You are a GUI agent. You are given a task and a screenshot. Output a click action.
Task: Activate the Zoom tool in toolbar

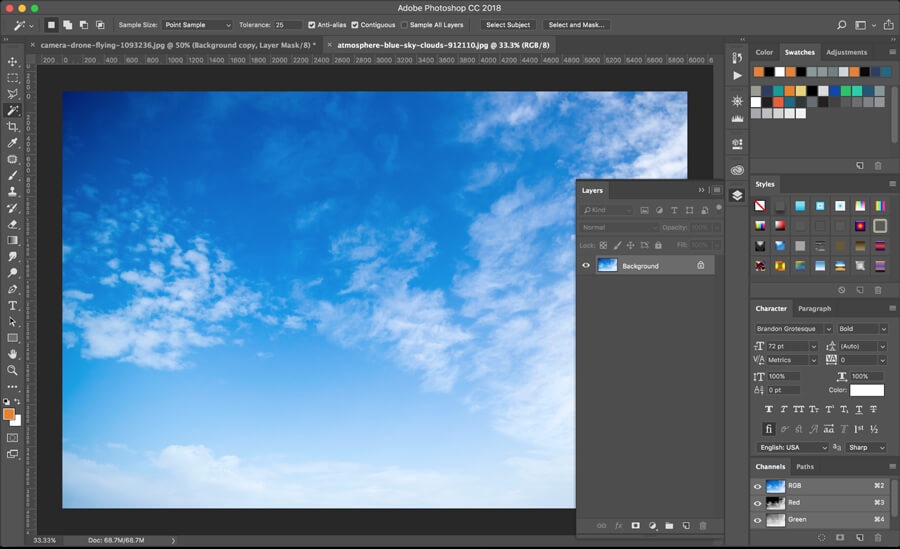point(13,370)
